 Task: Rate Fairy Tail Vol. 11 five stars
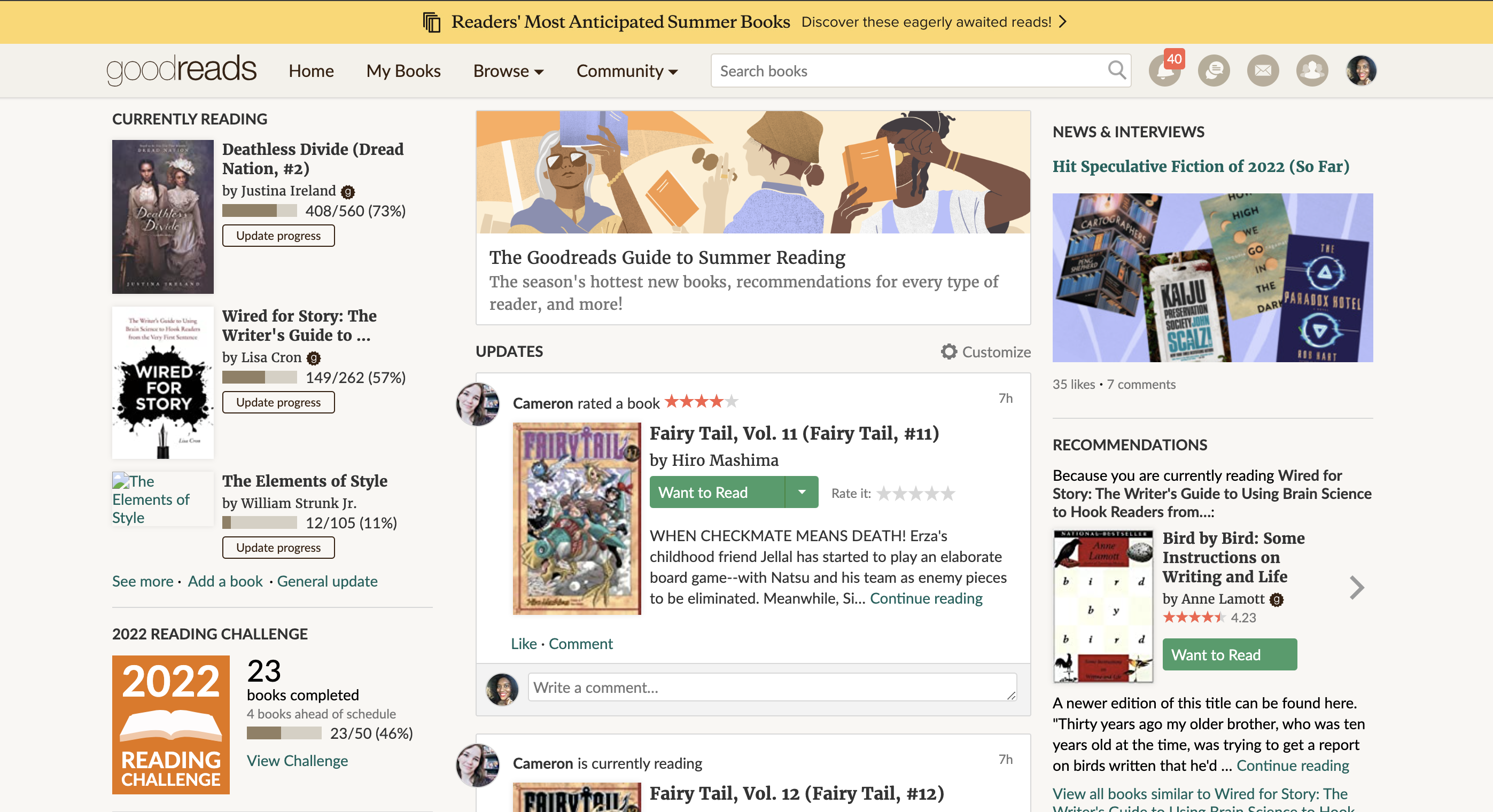(947, 494)
